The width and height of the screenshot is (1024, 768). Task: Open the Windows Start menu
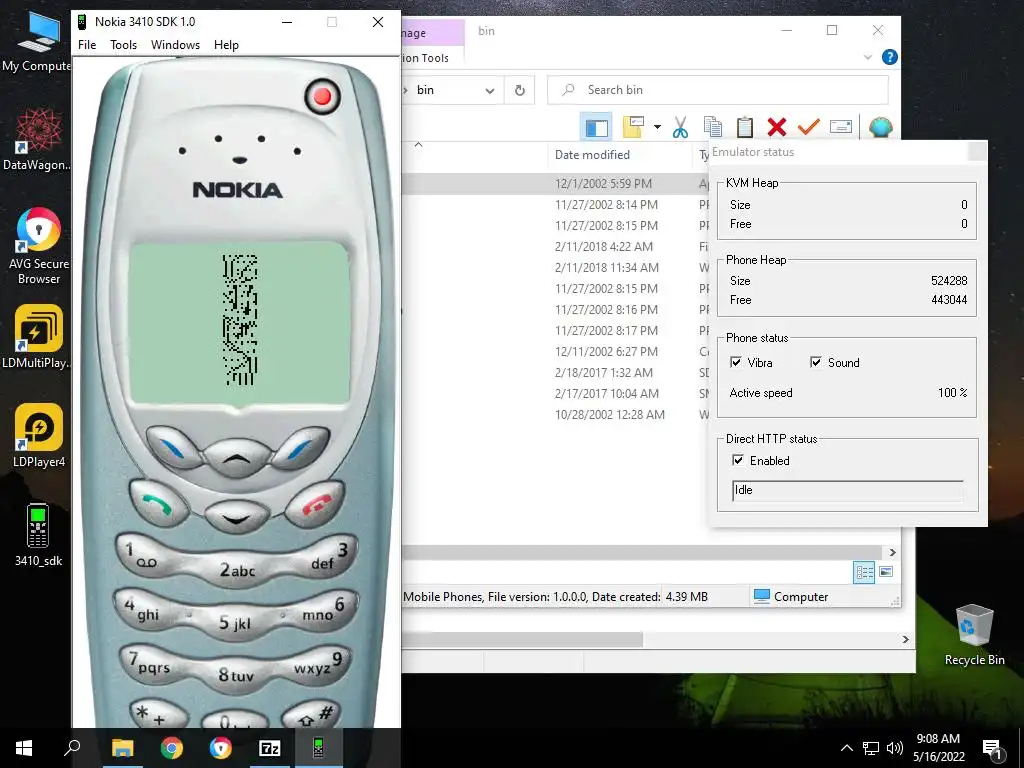point(24,748)
